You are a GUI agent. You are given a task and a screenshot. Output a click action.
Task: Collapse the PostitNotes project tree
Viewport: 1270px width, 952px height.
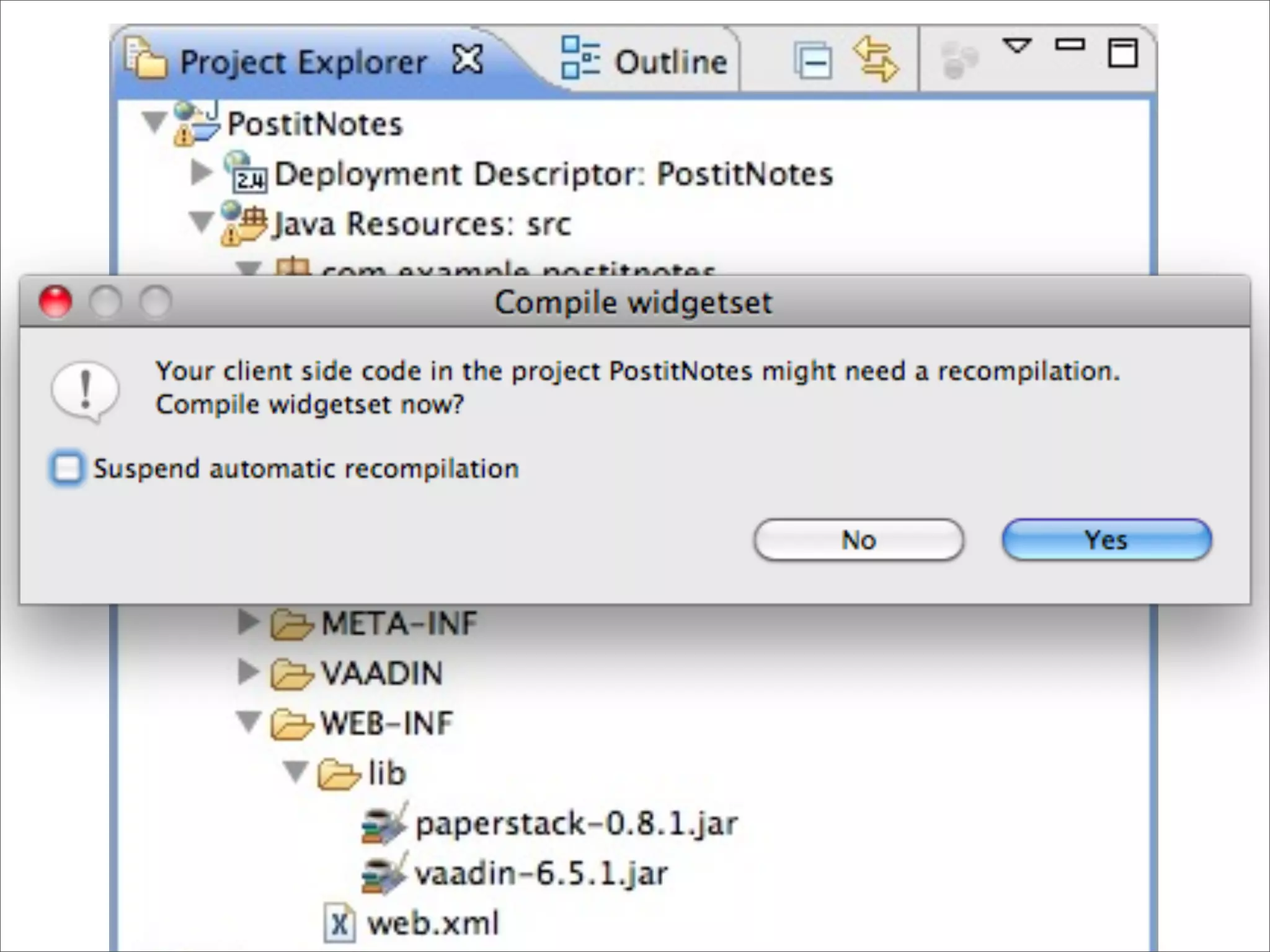click(x=153, y=121)
